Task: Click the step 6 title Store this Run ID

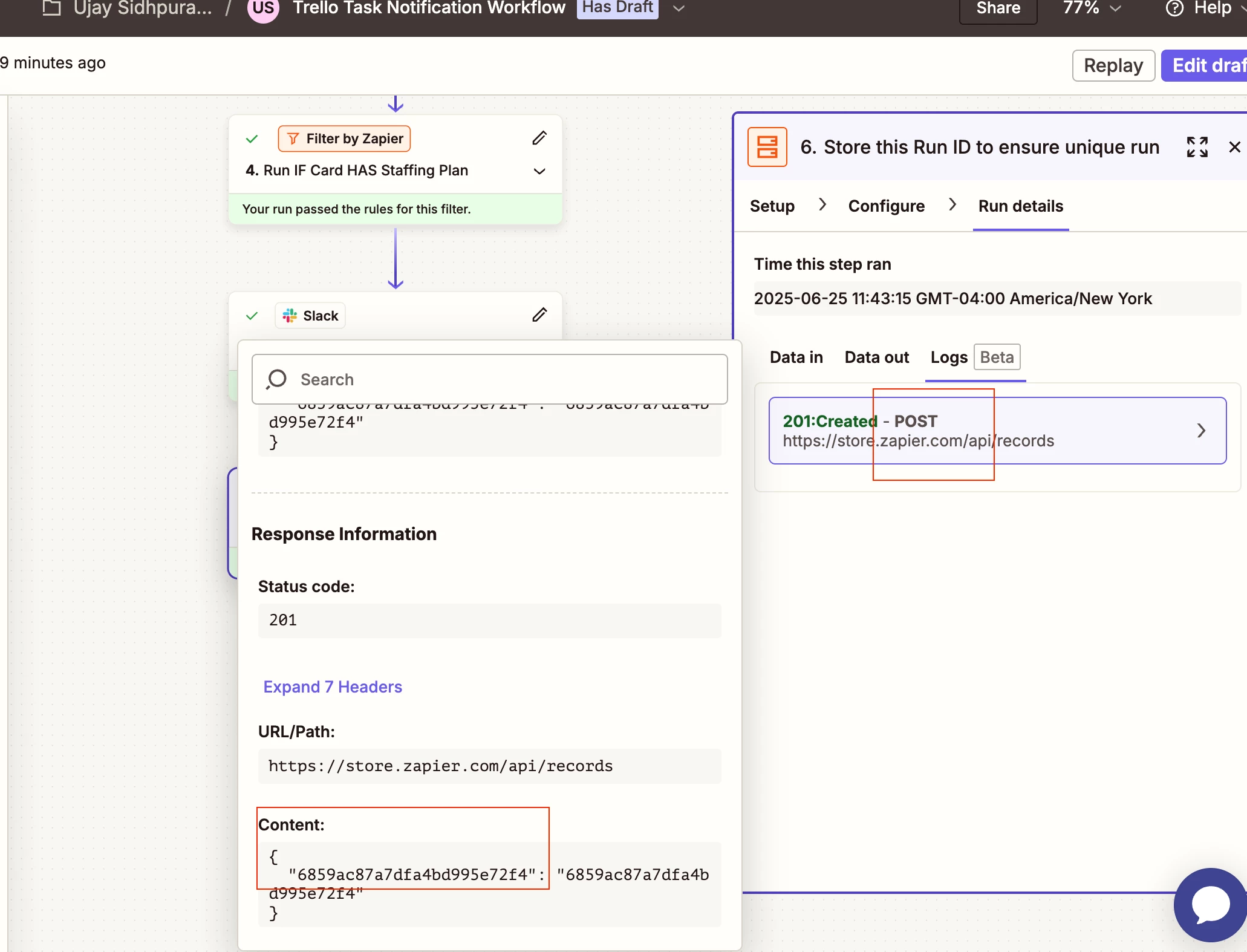Action: 980,147
